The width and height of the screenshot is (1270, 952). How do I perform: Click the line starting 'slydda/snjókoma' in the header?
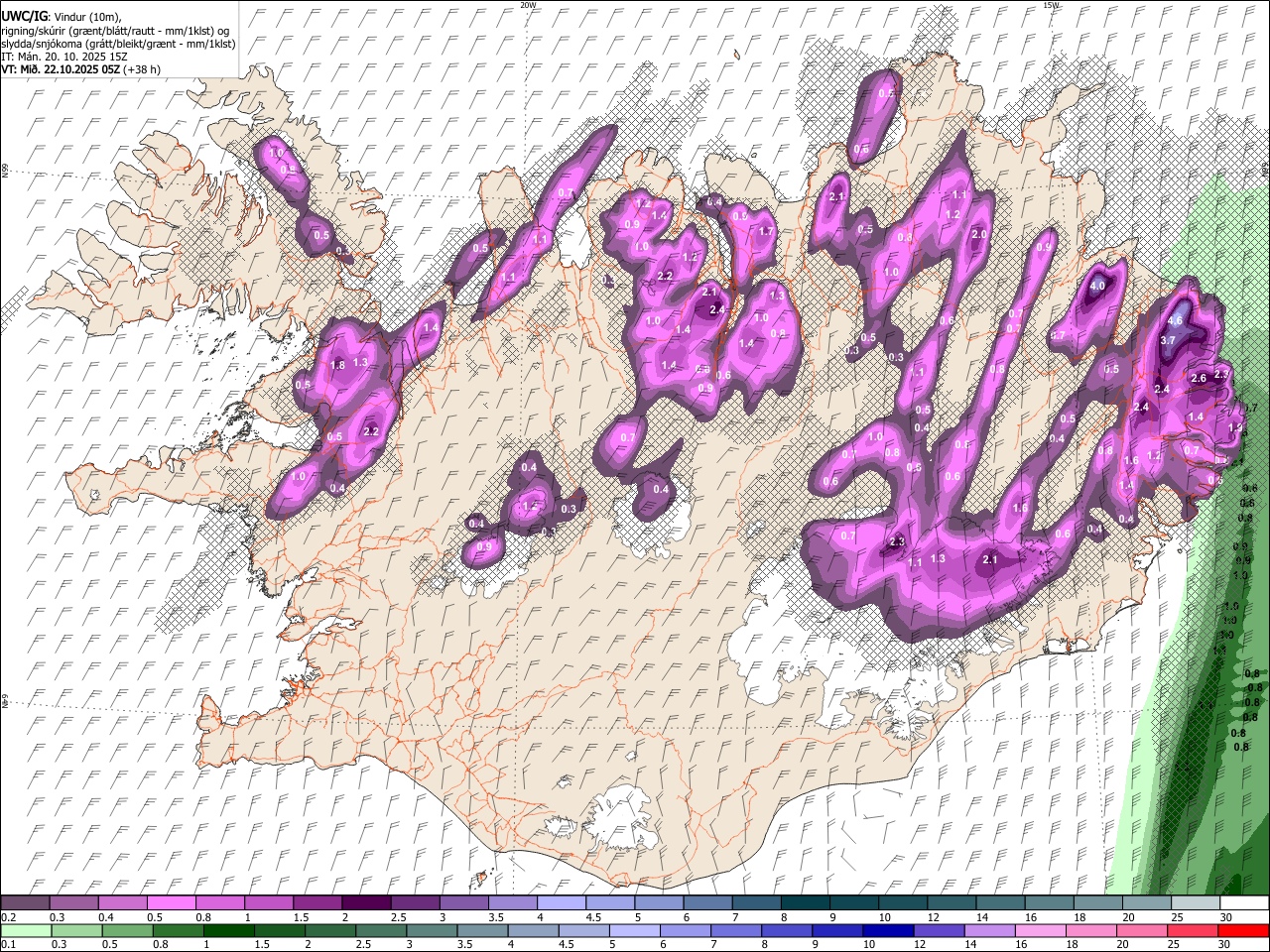tap(118, 44)
